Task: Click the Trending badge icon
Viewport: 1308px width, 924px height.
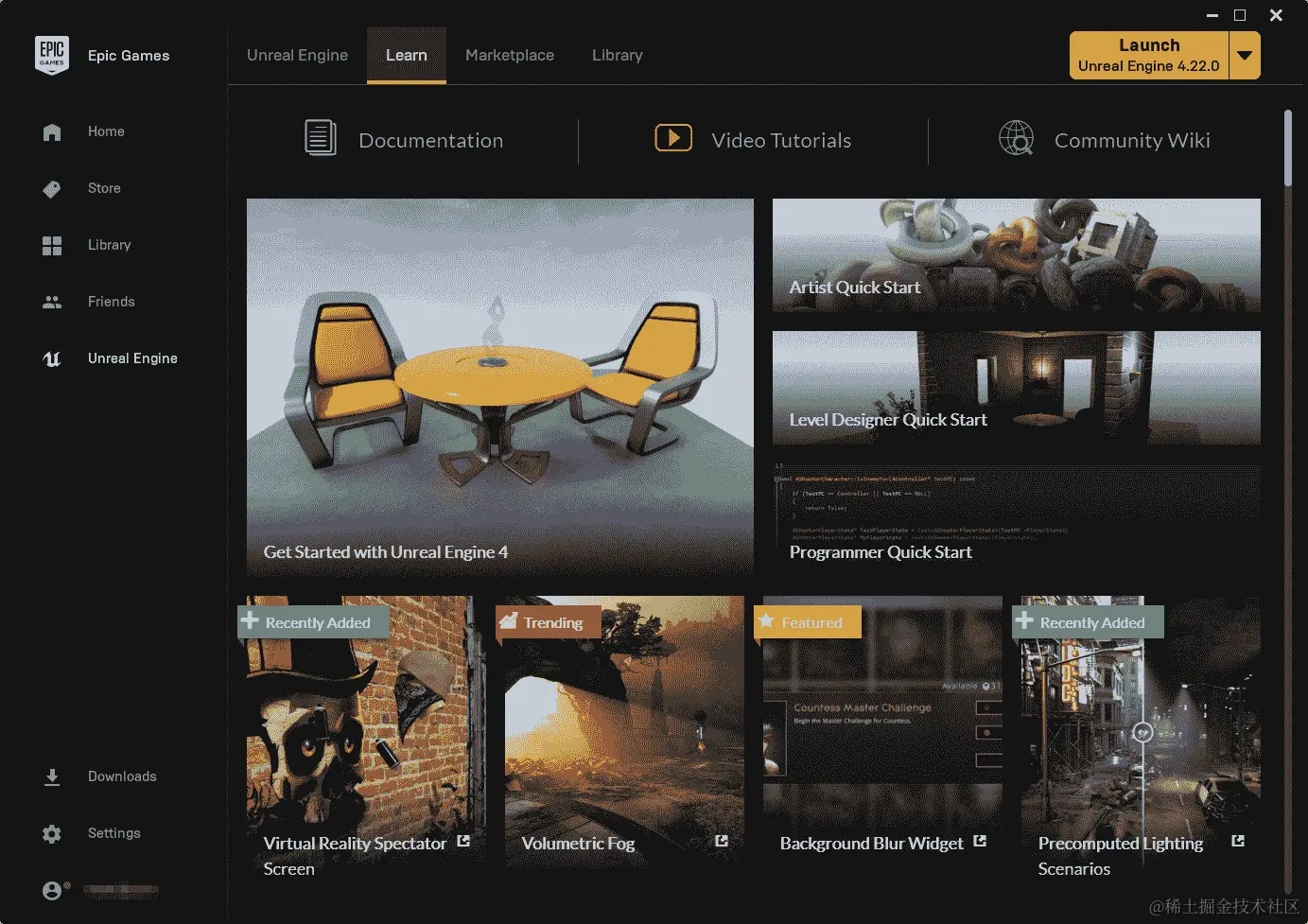Action: point(509,621)
